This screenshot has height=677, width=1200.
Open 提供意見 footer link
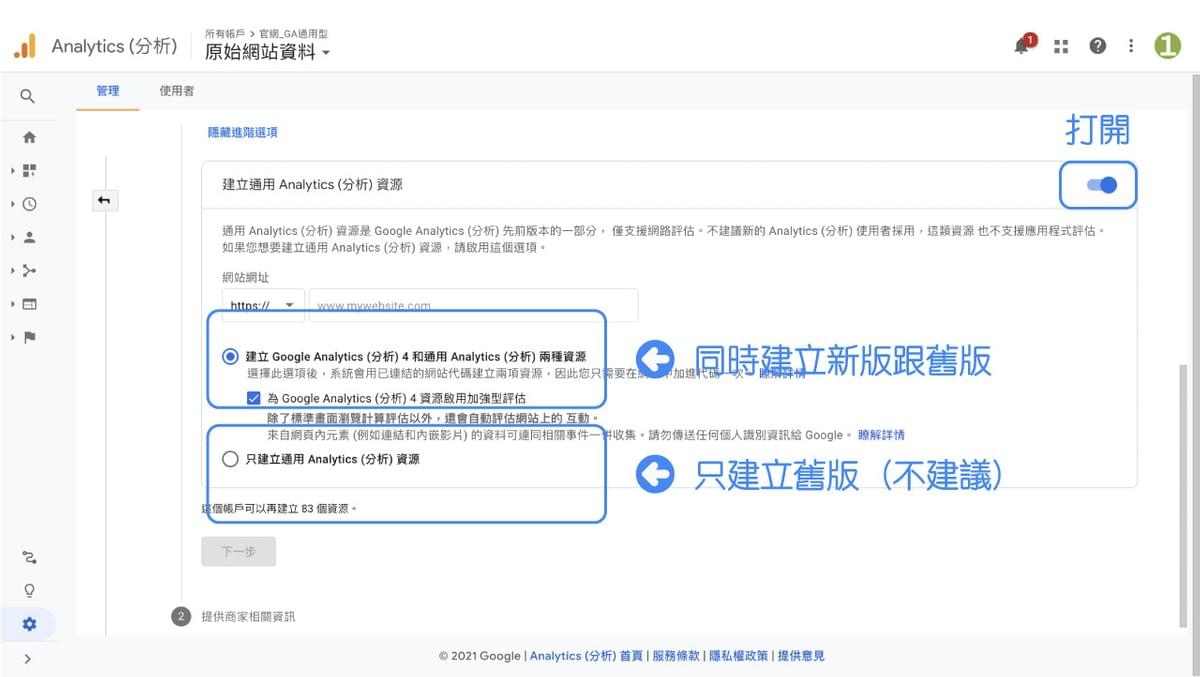[x=801, y=656]
